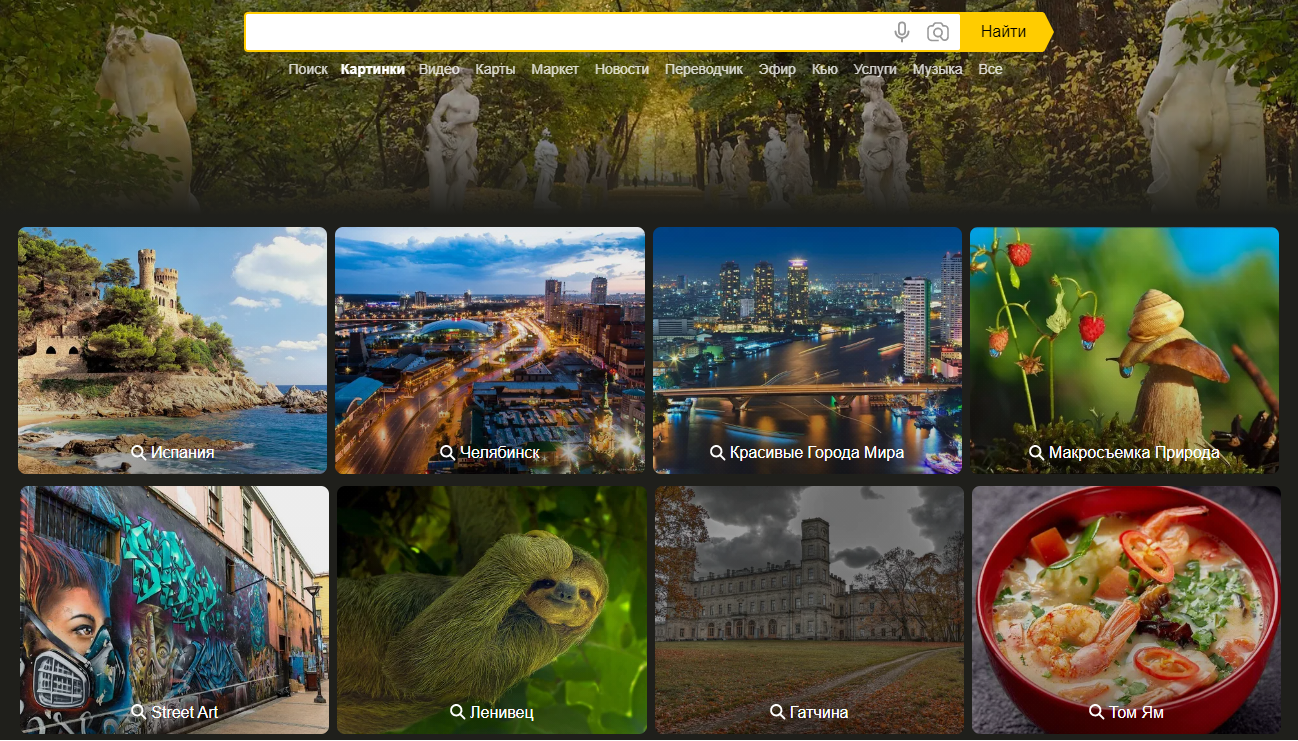Open the Музыка tab

pyautogui.click(x=937, y=69)
